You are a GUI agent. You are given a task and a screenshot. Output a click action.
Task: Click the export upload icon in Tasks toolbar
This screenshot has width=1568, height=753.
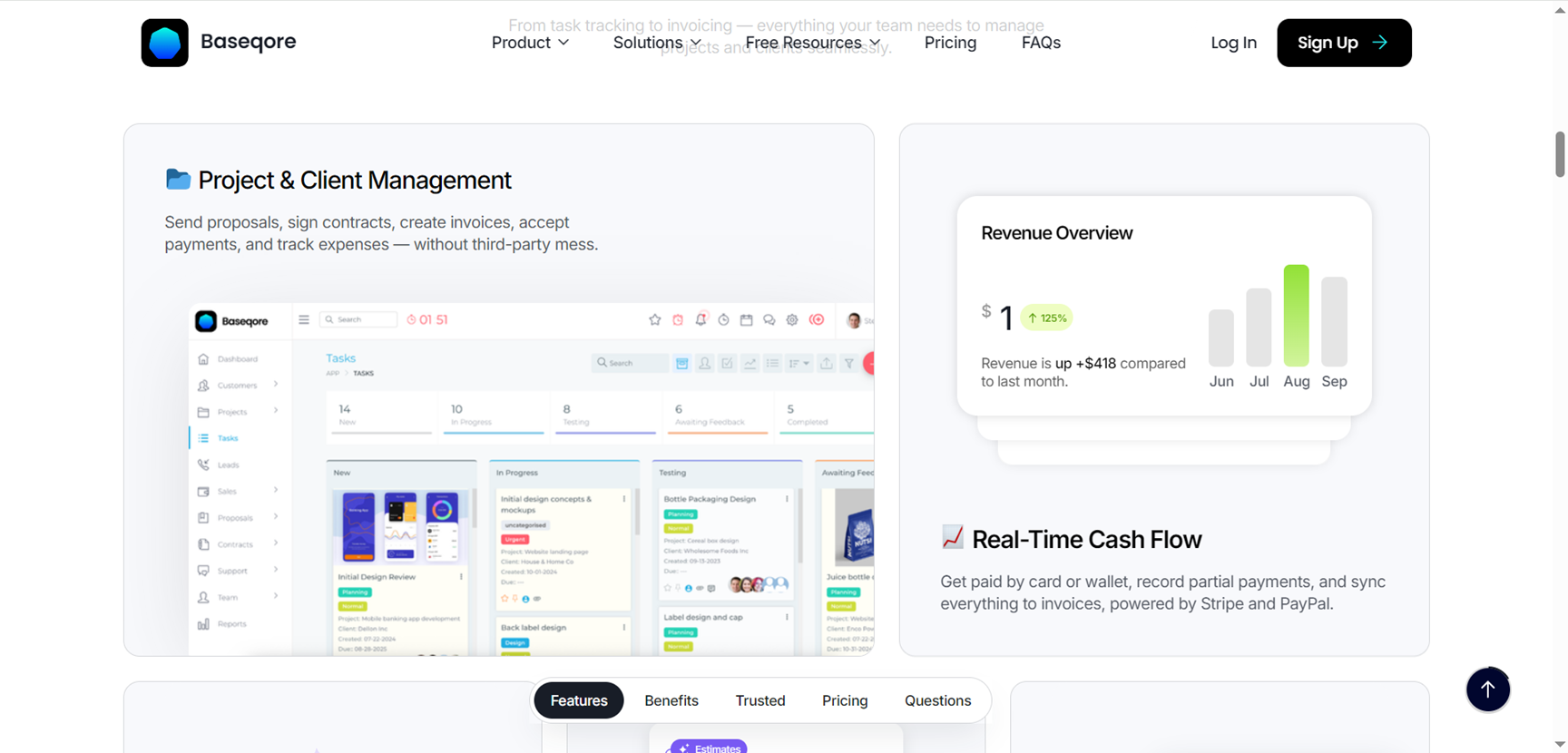click(826, 363)
